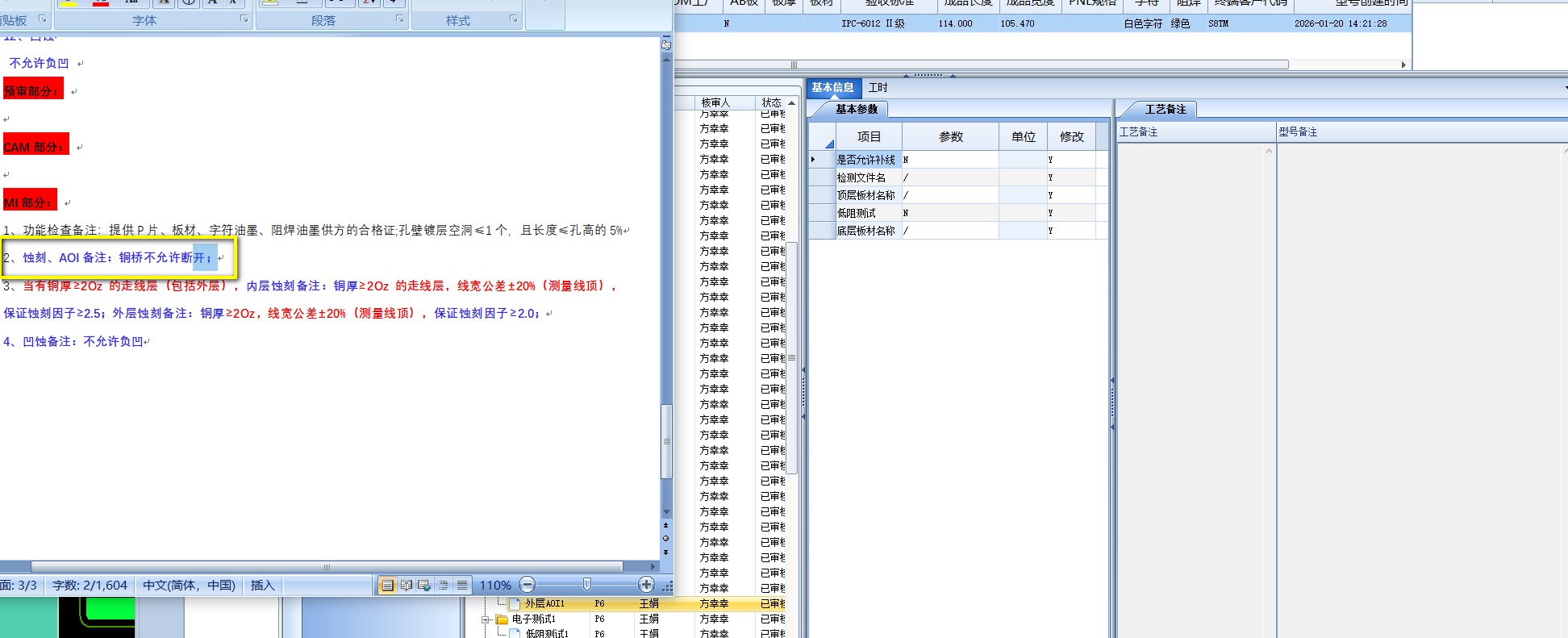
Task: Open the 字体 font dialog launcher
Action: [x=244, y=19]
